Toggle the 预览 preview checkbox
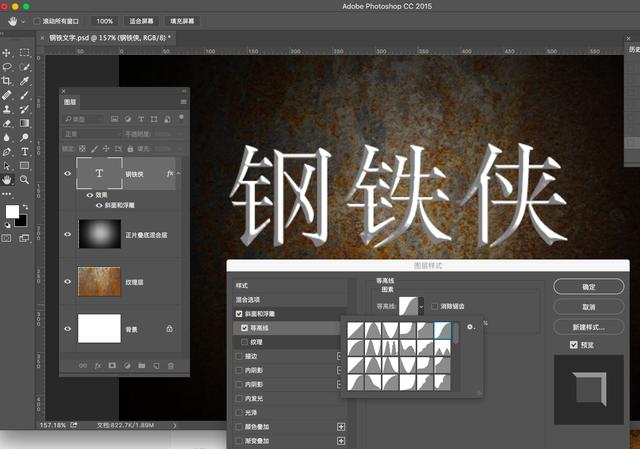This screenshot has width=640, height=449. tap(573, 345)
